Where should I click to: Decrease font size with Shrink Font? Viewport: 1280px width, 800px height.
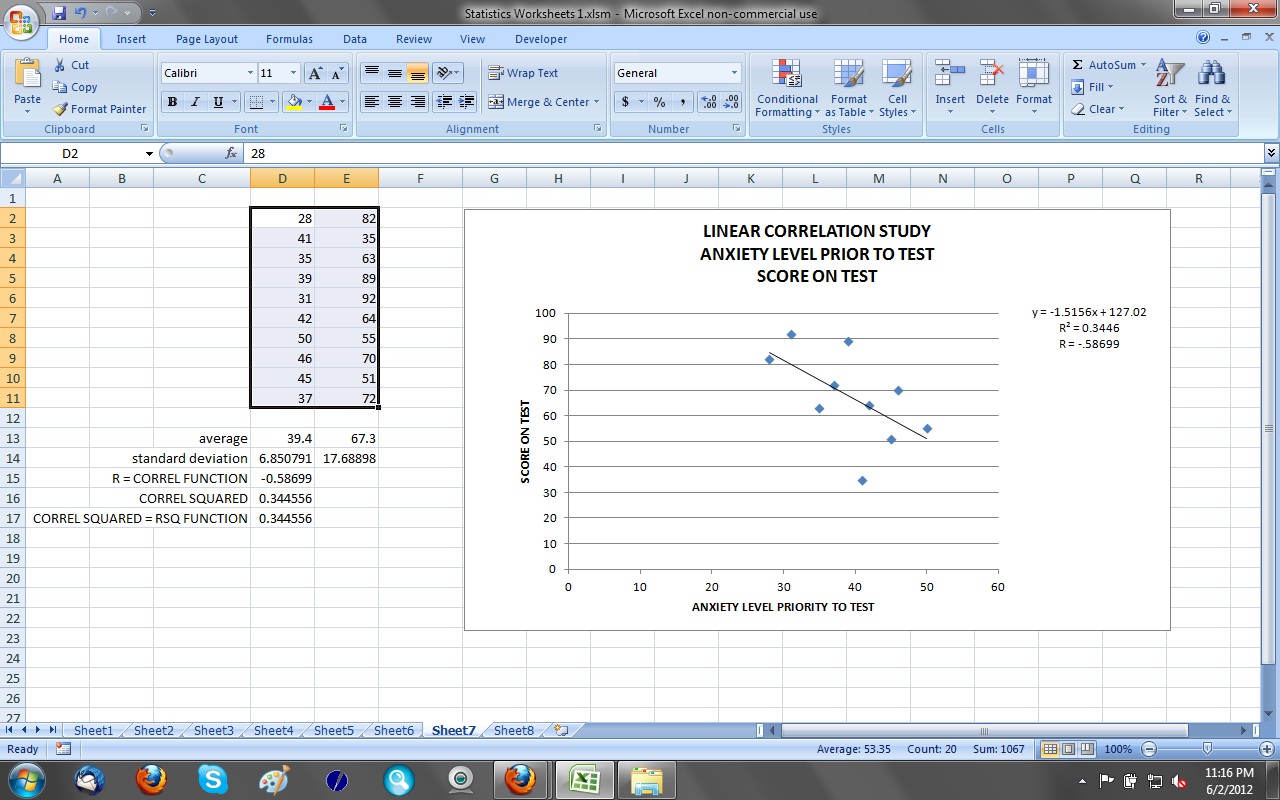click(x=337, y=73)
